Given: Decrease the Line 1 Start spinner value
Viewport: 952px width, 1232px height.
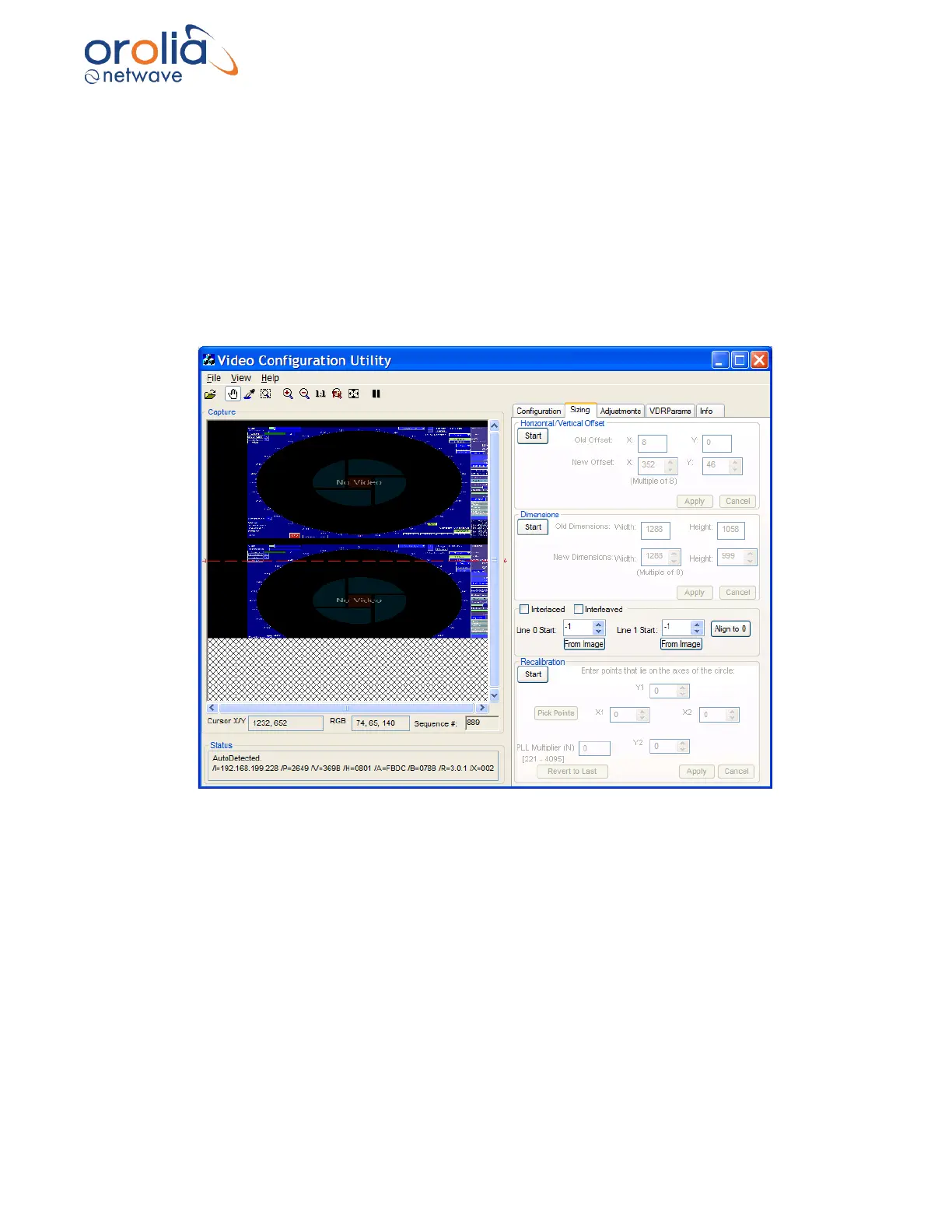Looking at the screenshot, I should (x=697, y=632).
